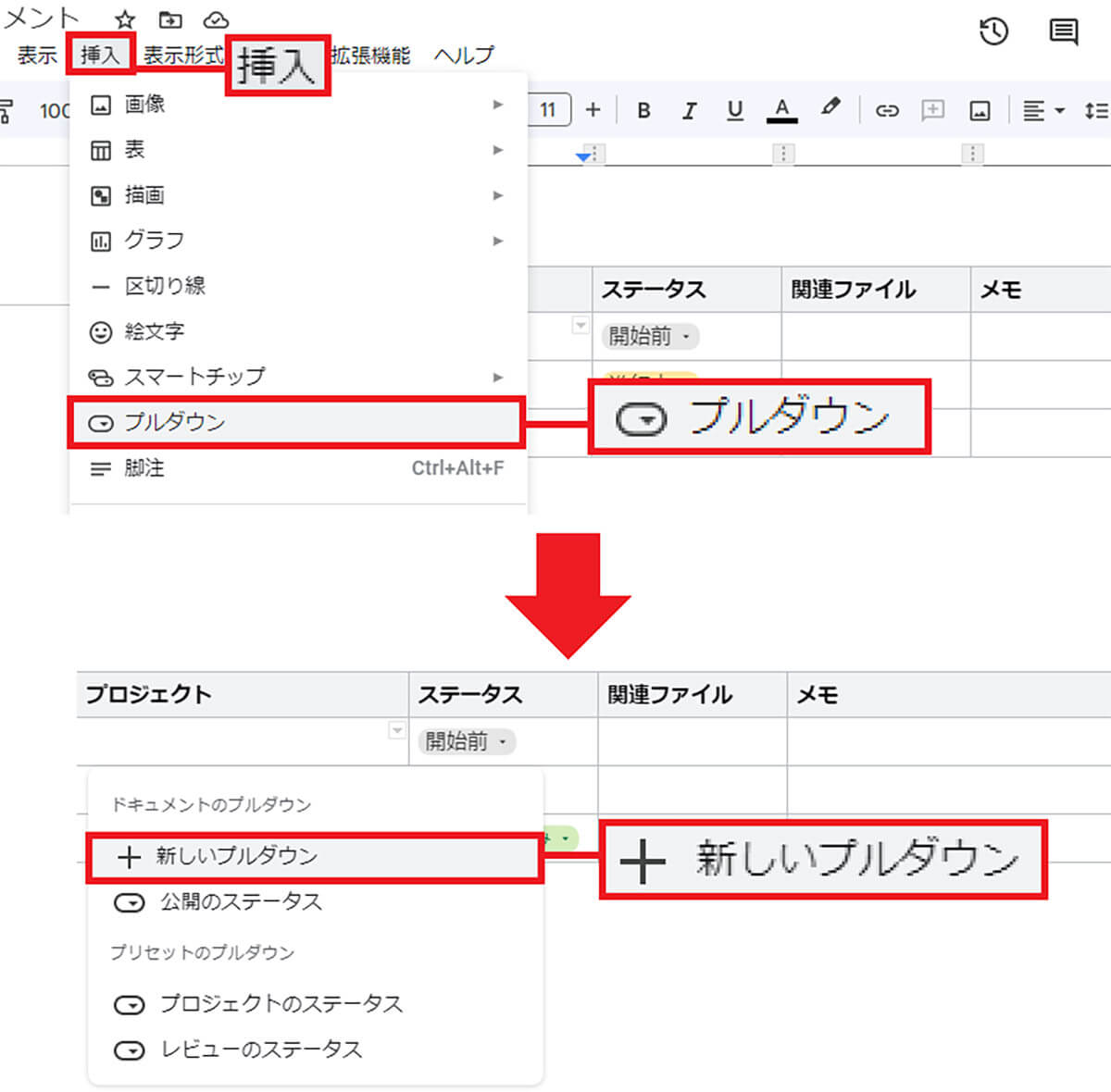
Task: Open version history clock icon
Action: pyautogui.click(x=993, y=31)
